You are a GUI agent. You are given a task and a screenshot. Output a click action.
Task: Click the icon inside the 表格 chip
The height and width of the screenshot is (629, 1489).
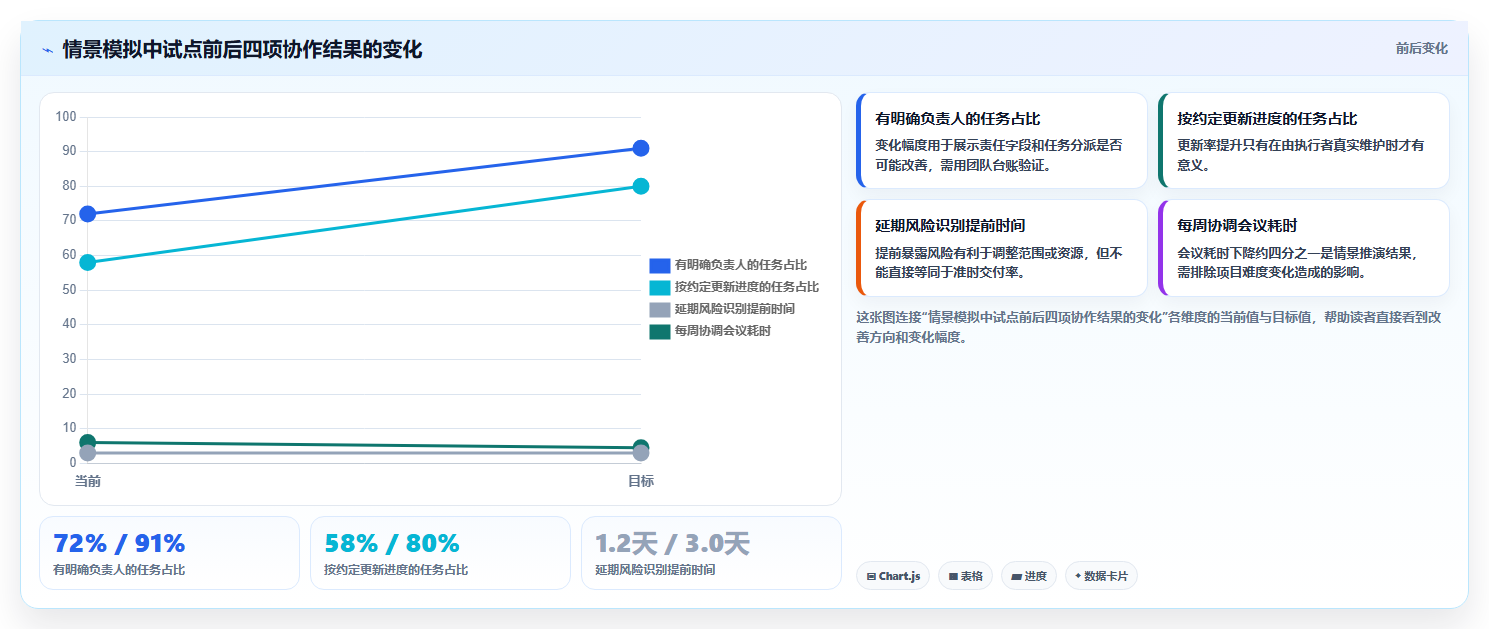pos(953,576)
